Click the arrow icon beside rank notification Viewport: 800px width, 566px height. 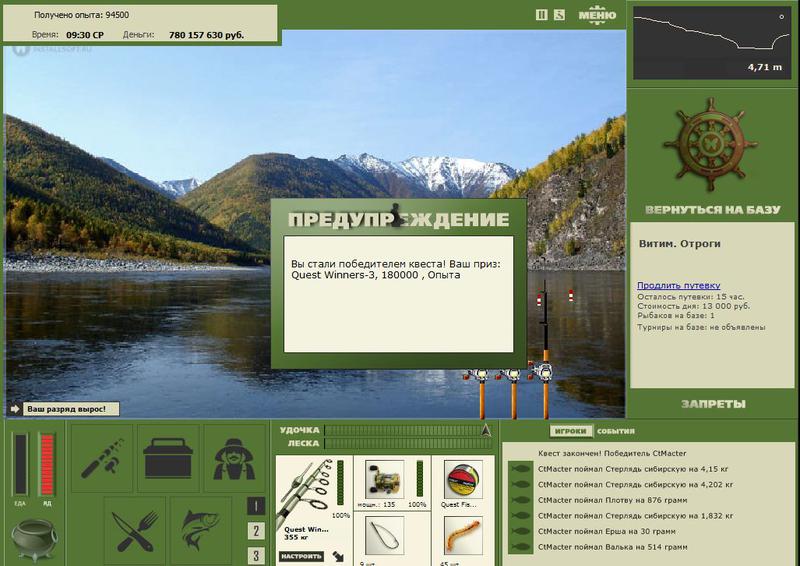point(15,409)
